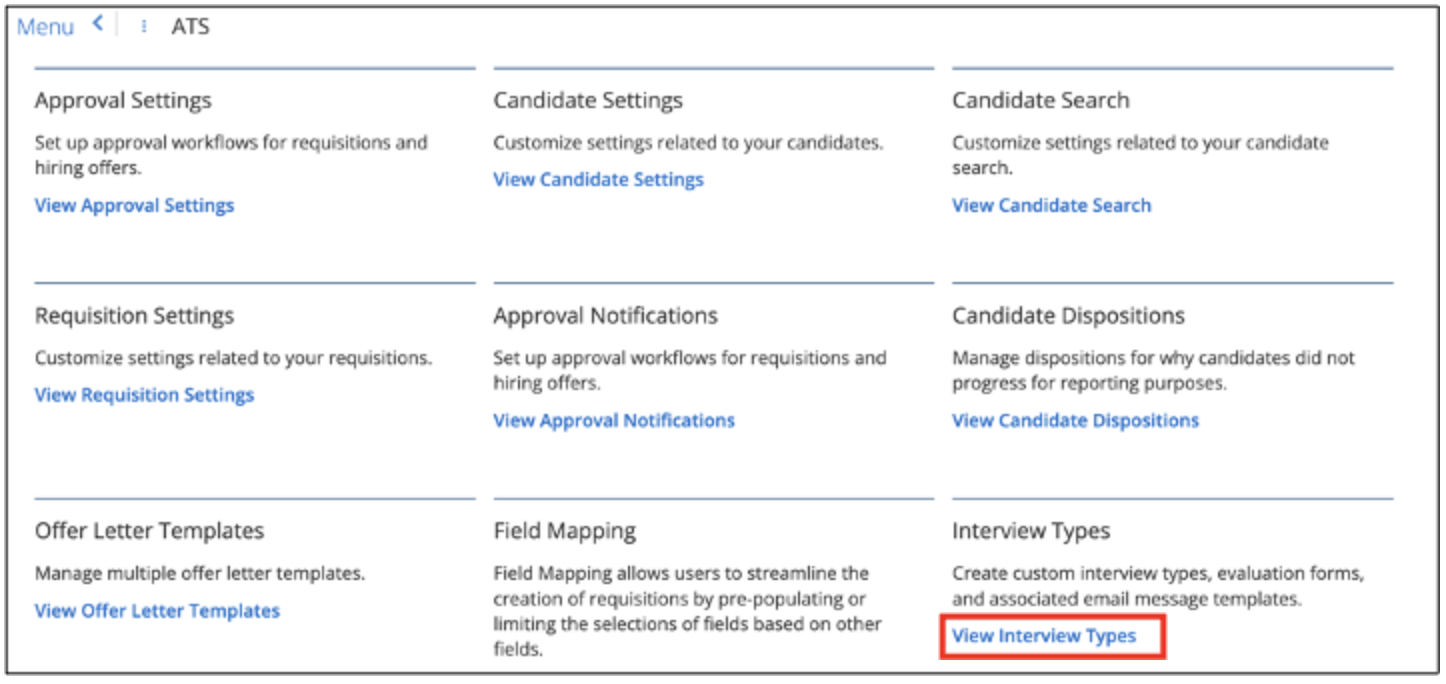Viewport: 1446px width, 684px height.
Task: Select the Interview Types heading
Action: point(1031,531)
